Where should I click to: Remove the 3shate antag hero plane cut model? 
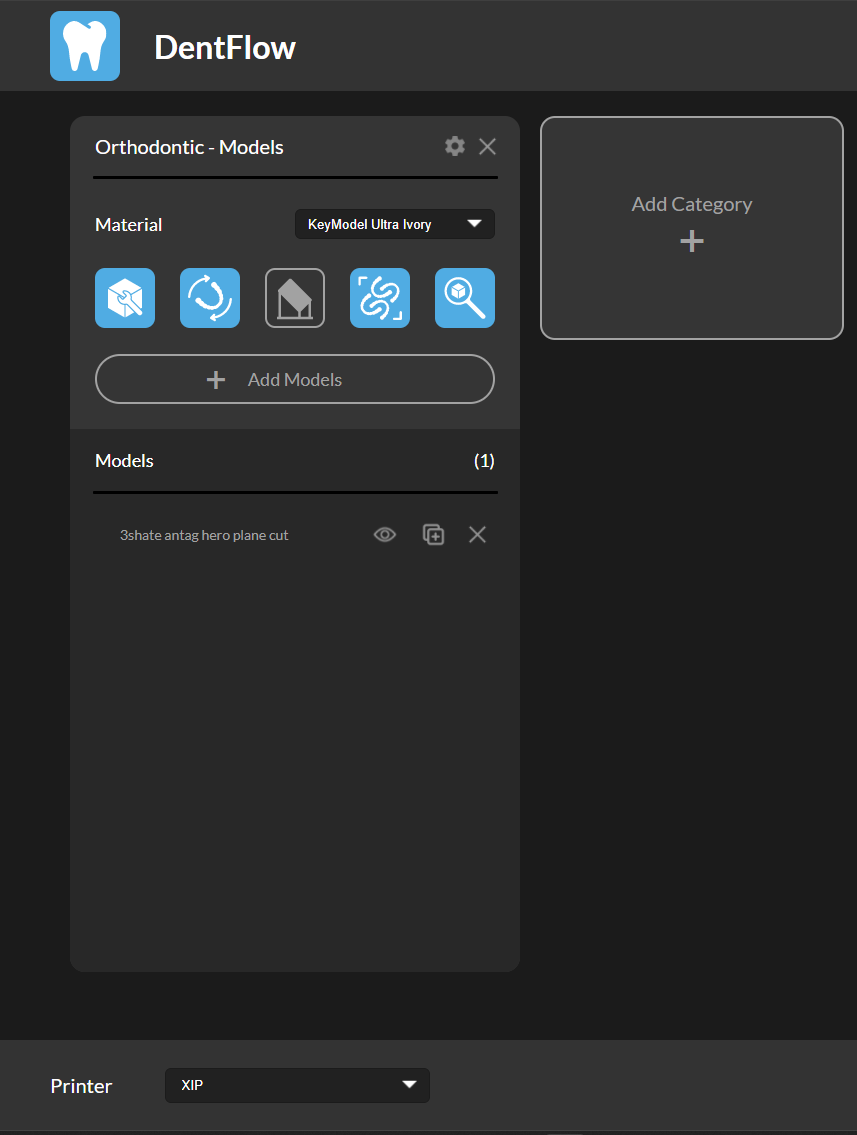(477, 534)
